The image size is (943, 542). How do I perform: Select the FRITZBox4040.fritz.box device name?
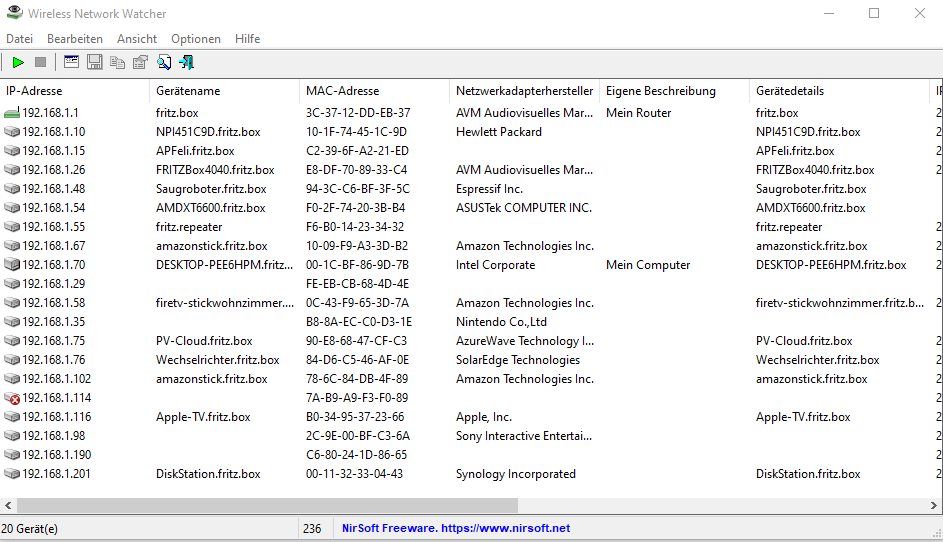215,170
